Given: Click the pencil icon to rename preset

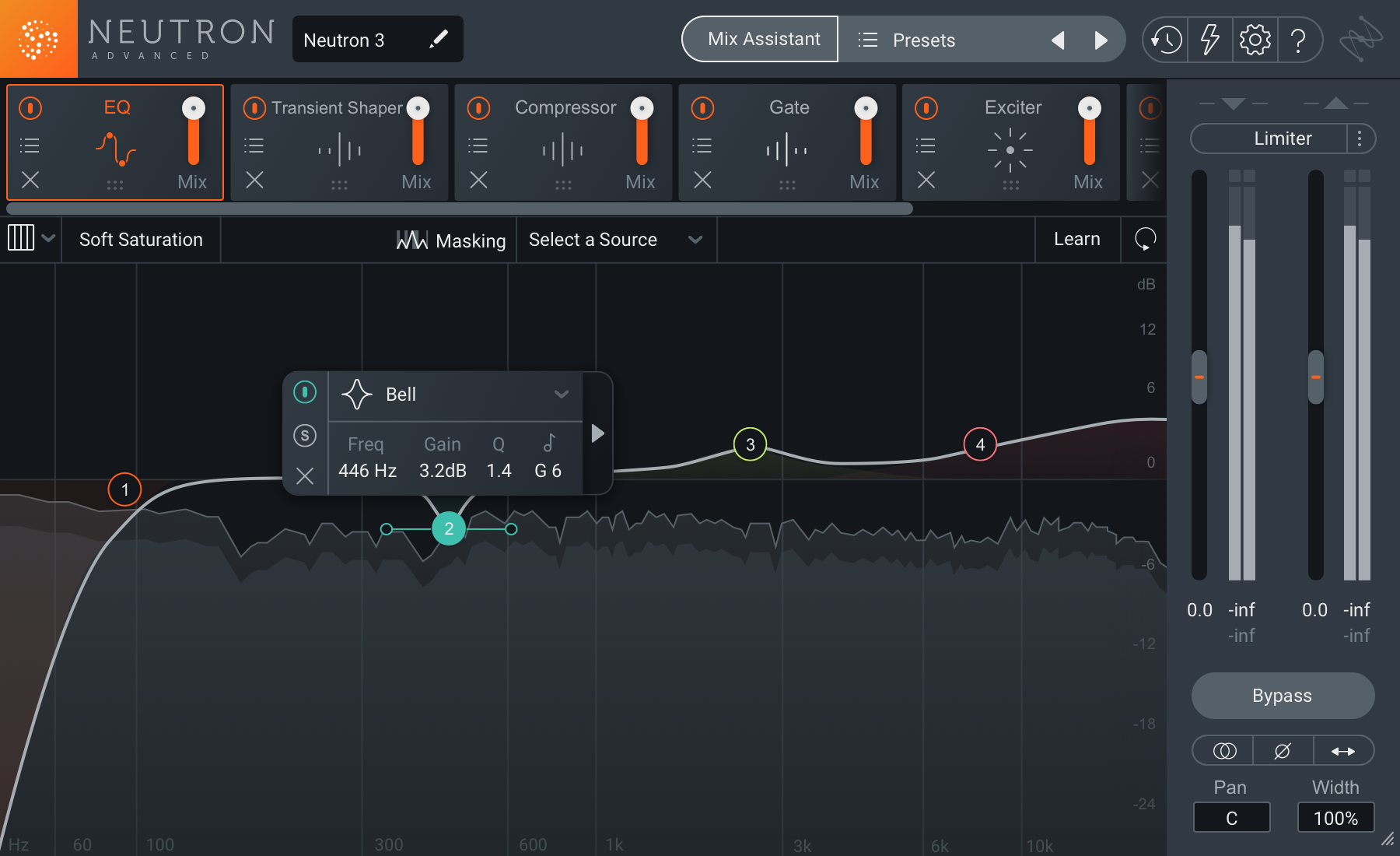Looking at the screenshot, I should tap(439, 39).
